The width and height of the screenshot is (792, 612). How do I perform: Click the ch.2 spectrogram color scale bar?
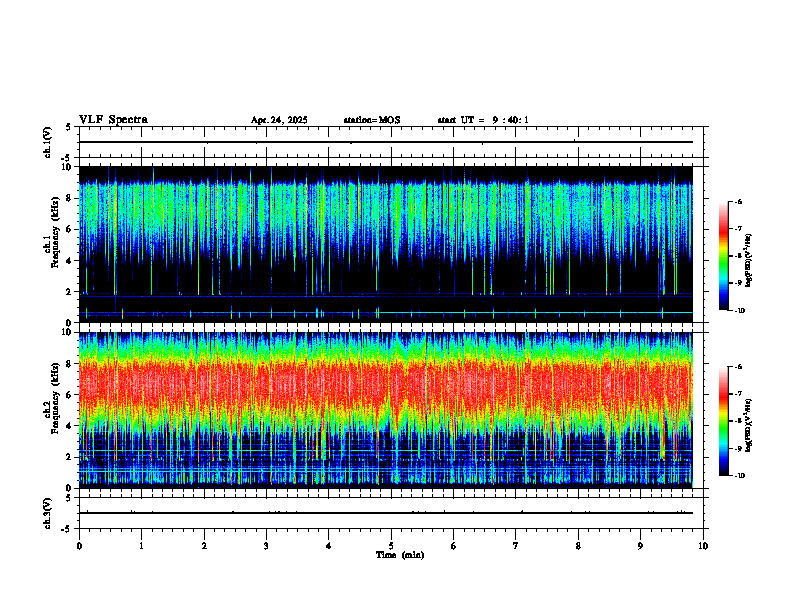tap(724, 421)
